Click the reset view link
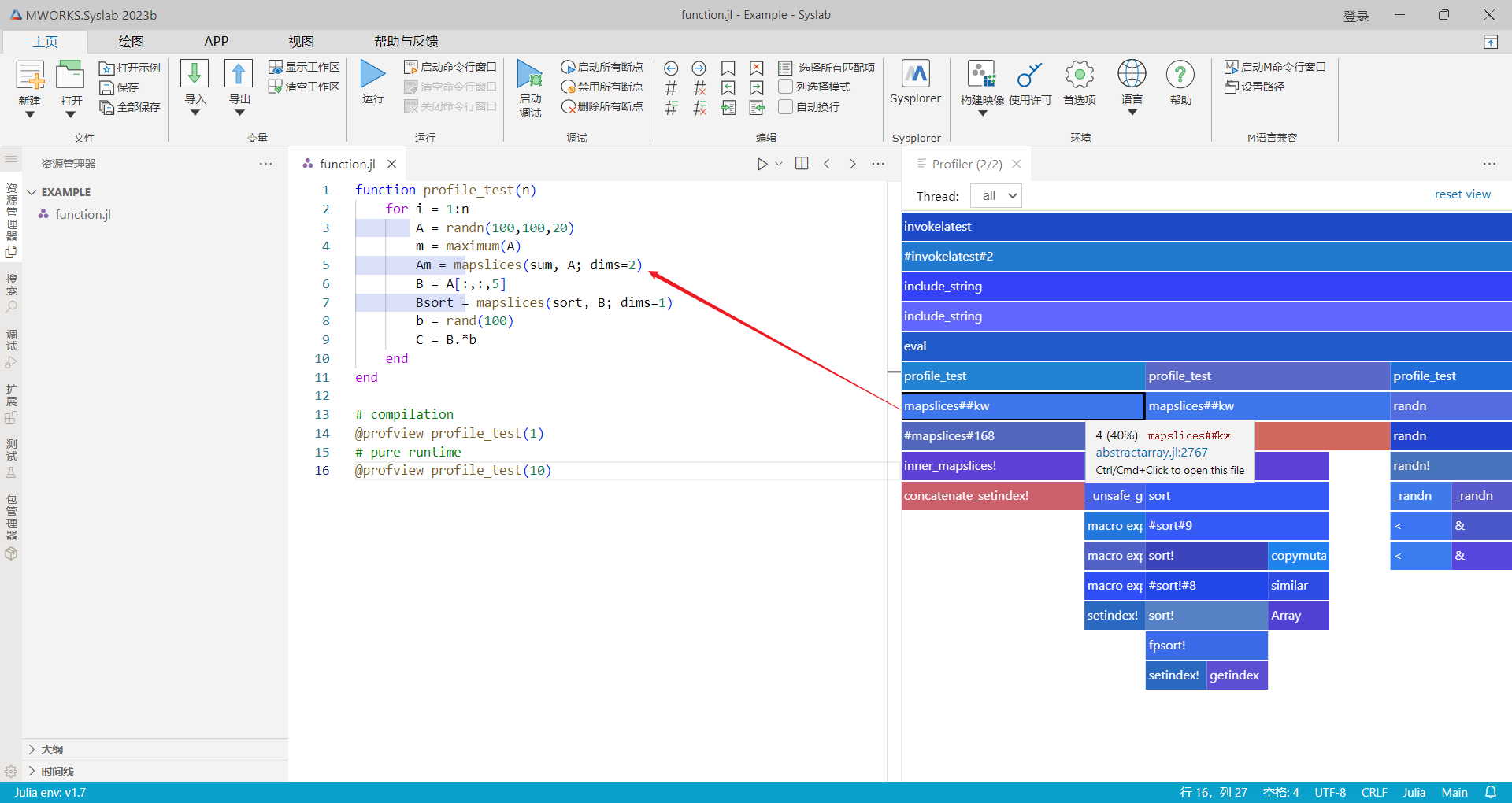The height and width of the screenshot is (803, 1512). pyautogui.click(x=1462, y=194)
